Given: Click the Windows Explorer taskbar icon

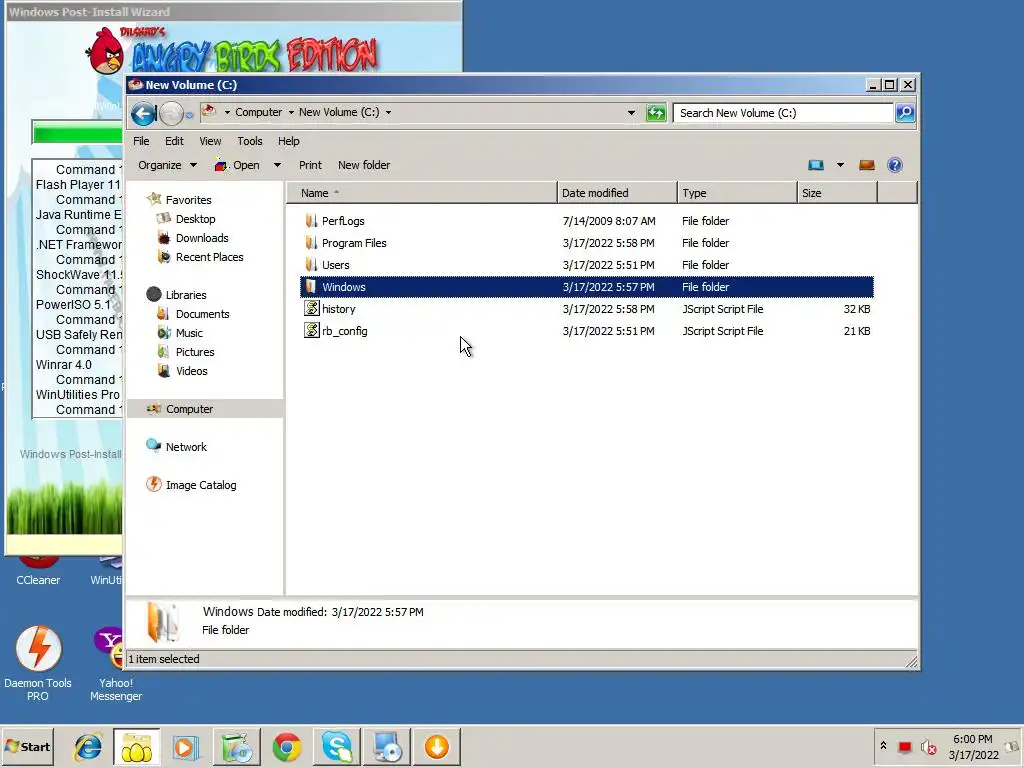Looking at the screenshot, I should pyautogui.click(x=136, y=746).
